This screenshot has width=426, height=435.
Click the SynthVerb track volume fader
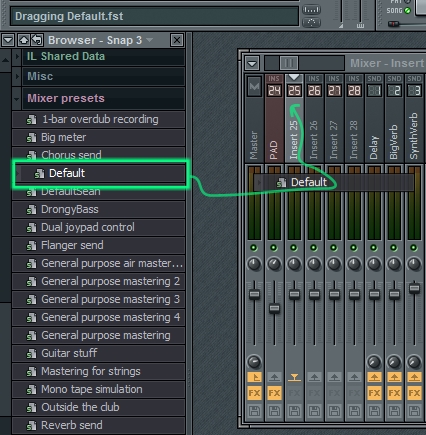point(414,288)
